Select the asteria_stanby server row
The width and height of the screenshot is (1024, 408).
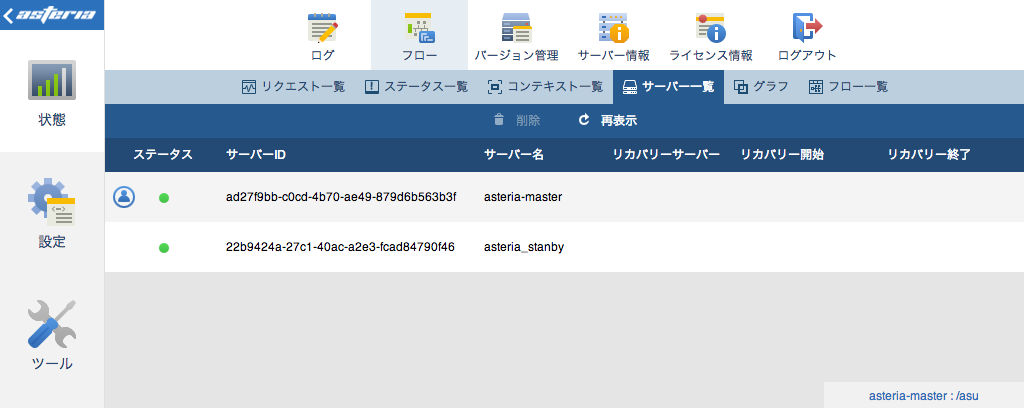point(523,247)
